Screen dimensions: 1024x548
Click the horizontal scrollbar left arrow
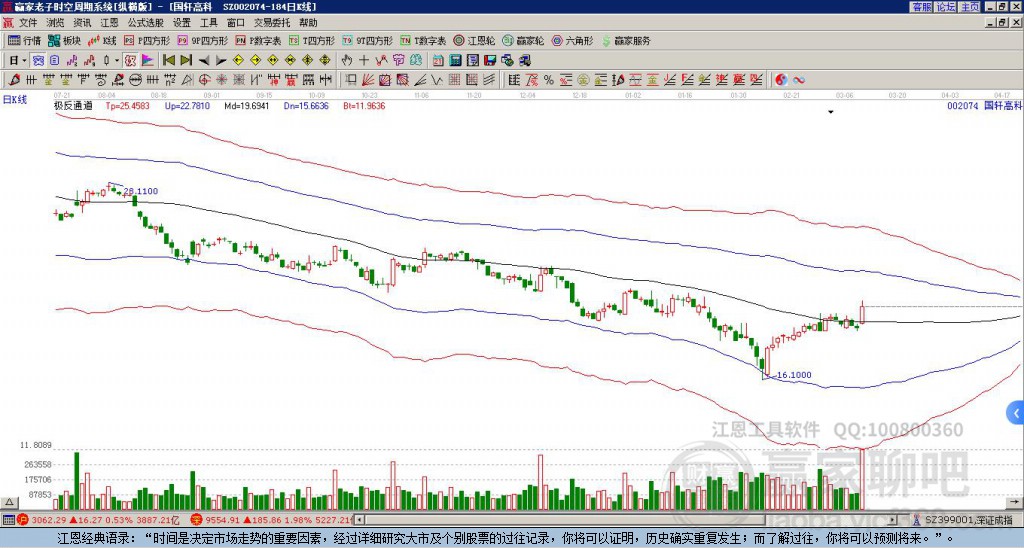pos(359,520)
